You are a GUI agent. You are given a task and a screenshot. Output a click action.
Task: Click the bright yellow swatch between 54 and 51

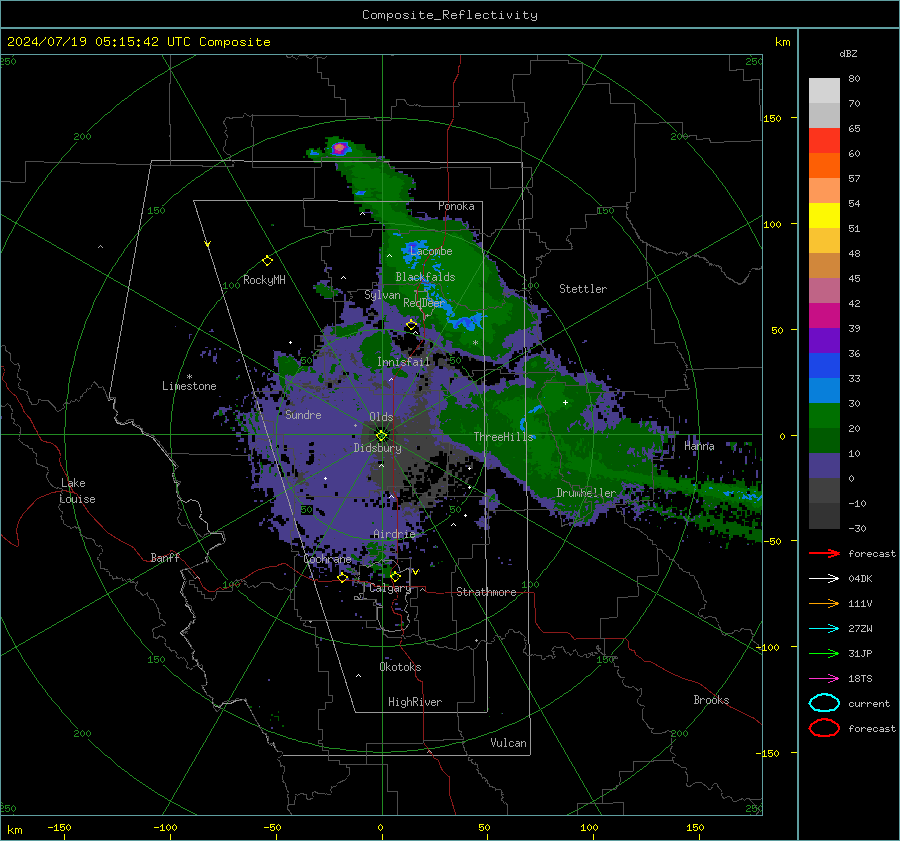[824, 216]
